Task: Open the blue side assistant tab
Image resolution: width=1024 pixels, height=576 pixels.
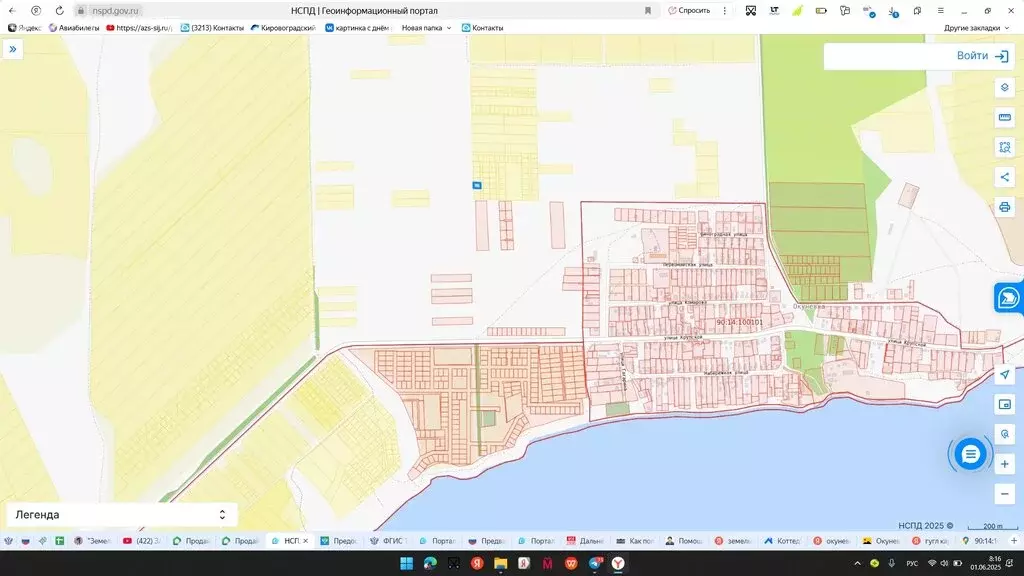Action: (1009, 298)
